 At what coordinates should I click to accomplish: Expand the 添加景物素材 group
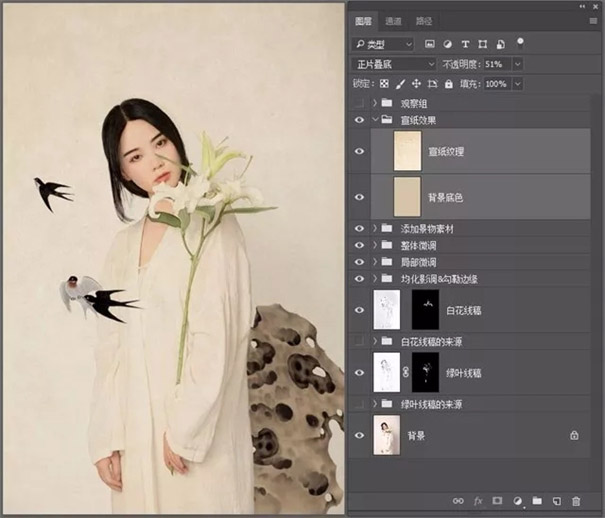pyautogui.click(x=375, y=228)
